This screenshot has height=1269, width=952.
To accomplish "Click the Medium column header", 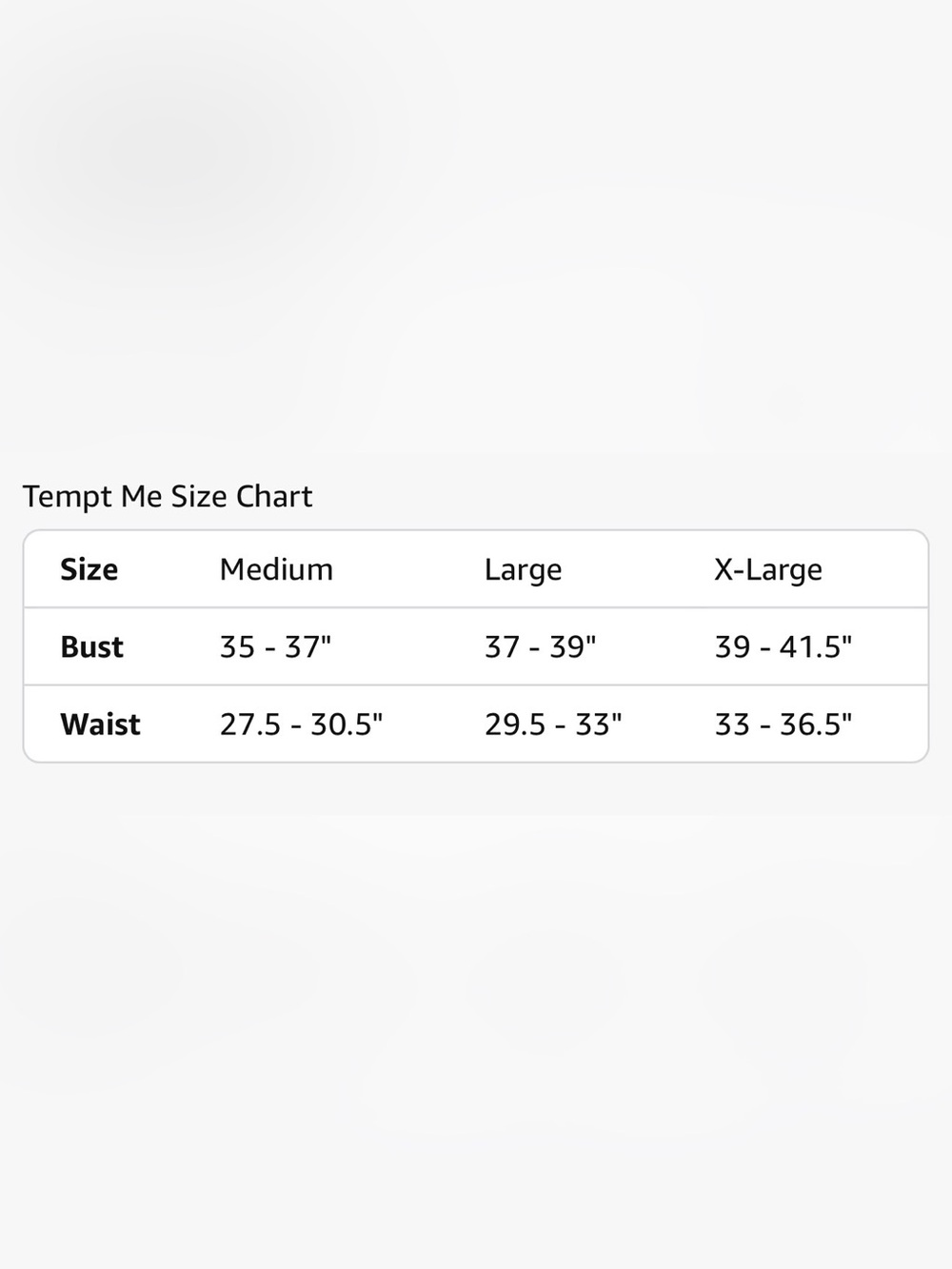I will (x=276, y=569).
